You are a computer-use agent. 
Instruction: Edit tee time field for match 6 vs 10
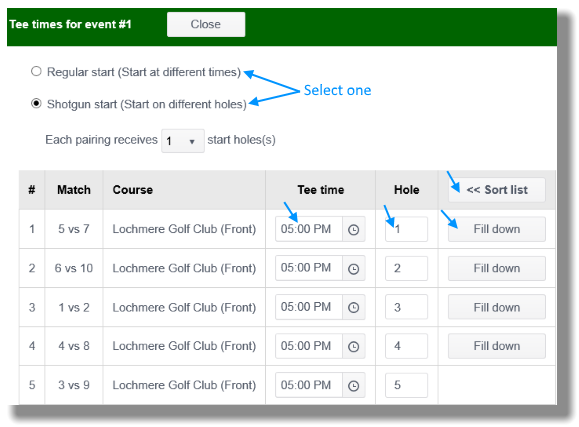click(309, 268)
